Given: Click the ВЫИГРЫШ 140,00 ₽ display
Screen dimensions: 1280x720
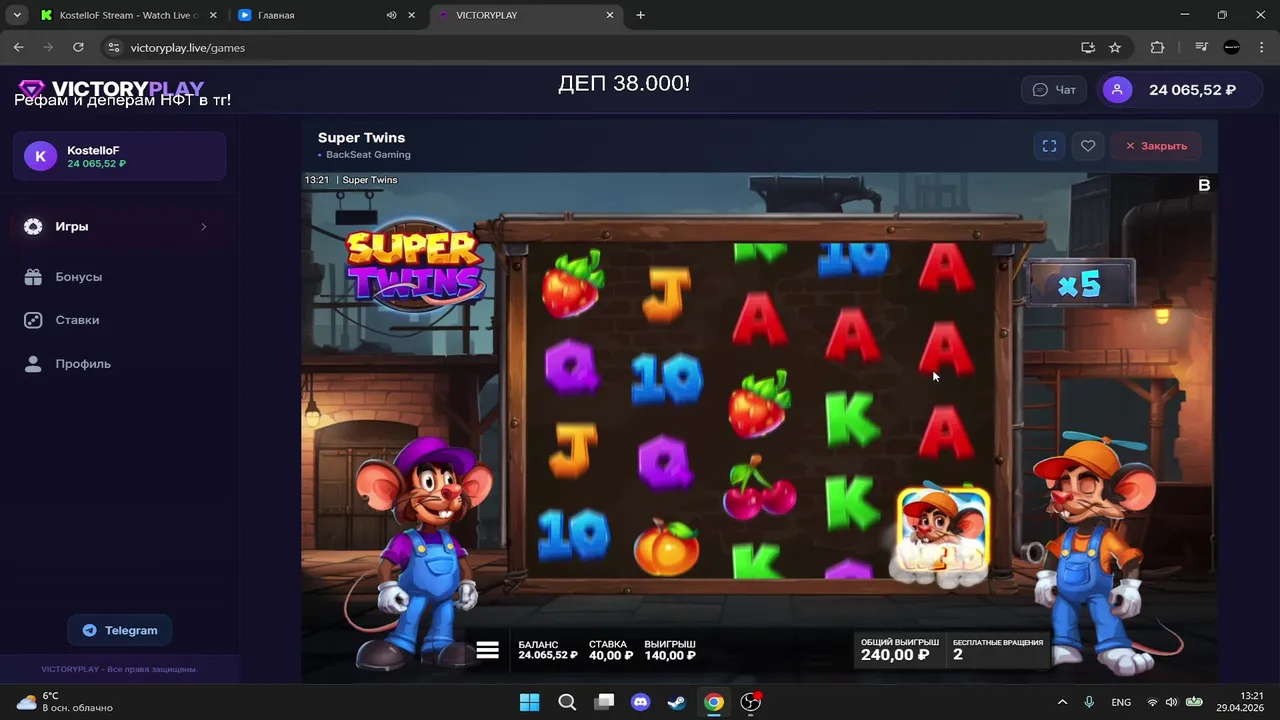Looking at the screenshot, I should pos(670,650).
